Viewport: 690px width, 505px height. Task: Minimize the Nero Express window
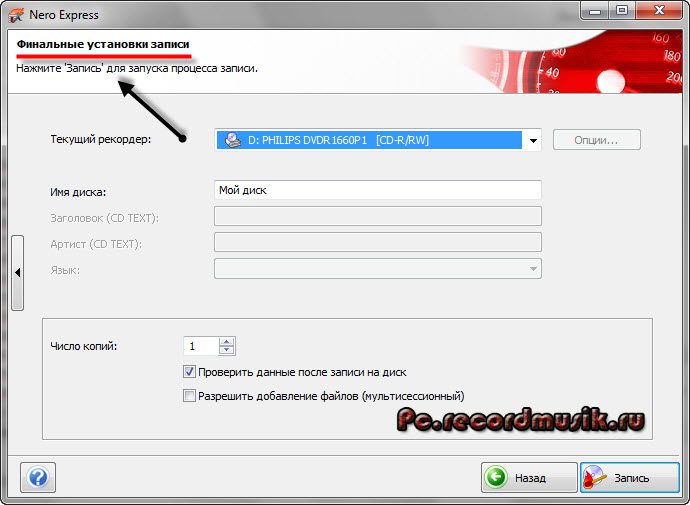pos(595,11)
